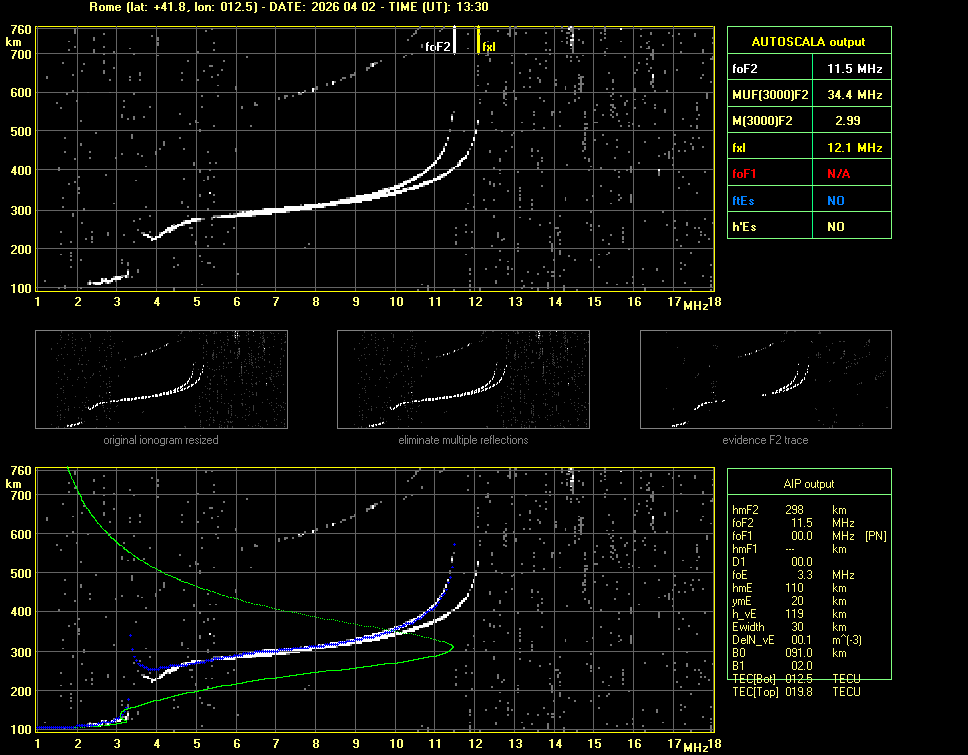This screenshot has width=968, height=755.
Task: Select the AUTOSCALA output table header
Action: click(808, 42)
